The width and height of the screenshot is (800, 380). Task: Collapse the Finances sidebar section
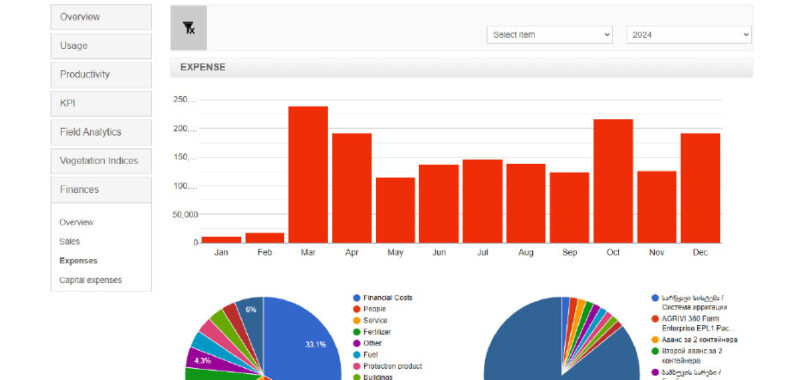pyautogui.click(x=101, y=190)
